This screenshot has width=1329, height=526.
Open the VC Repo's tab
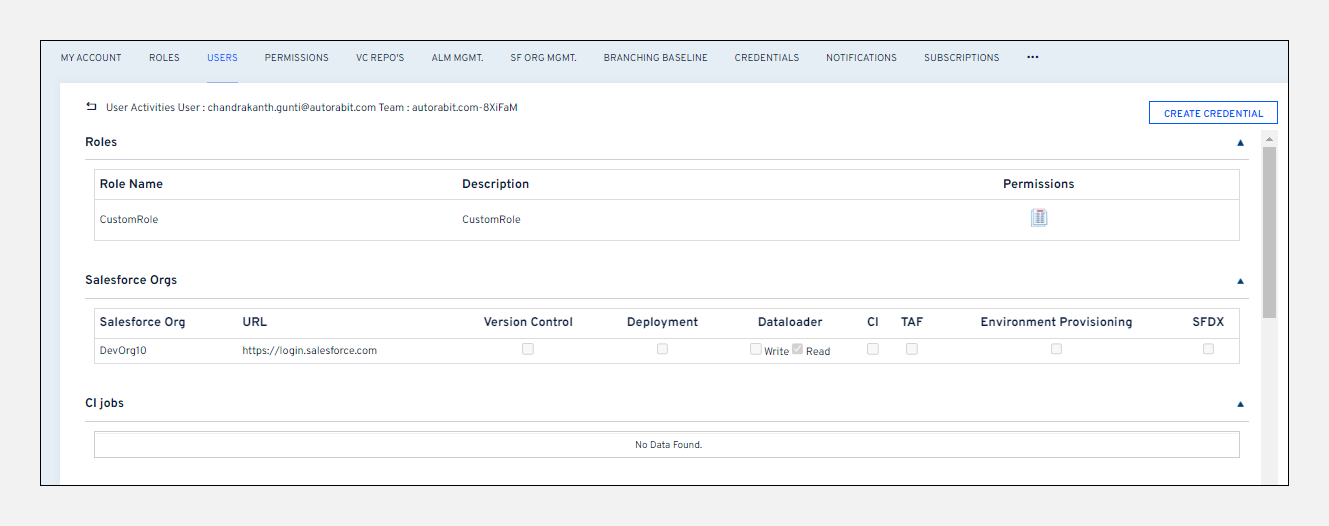(x=380, y=58)
